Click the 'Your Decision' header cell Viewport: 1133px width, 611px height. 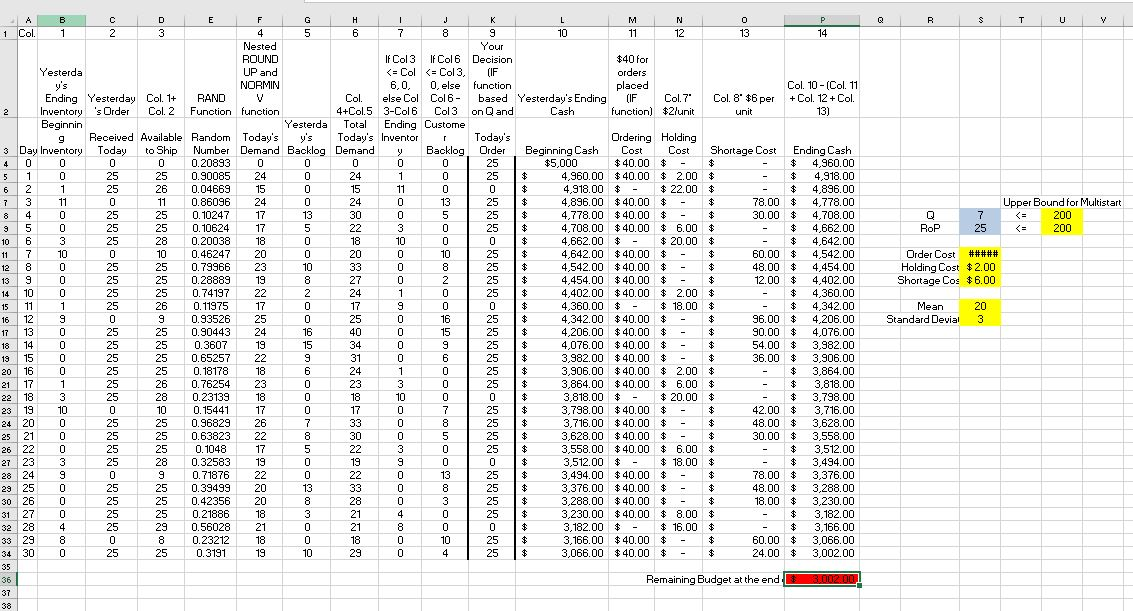492,79
